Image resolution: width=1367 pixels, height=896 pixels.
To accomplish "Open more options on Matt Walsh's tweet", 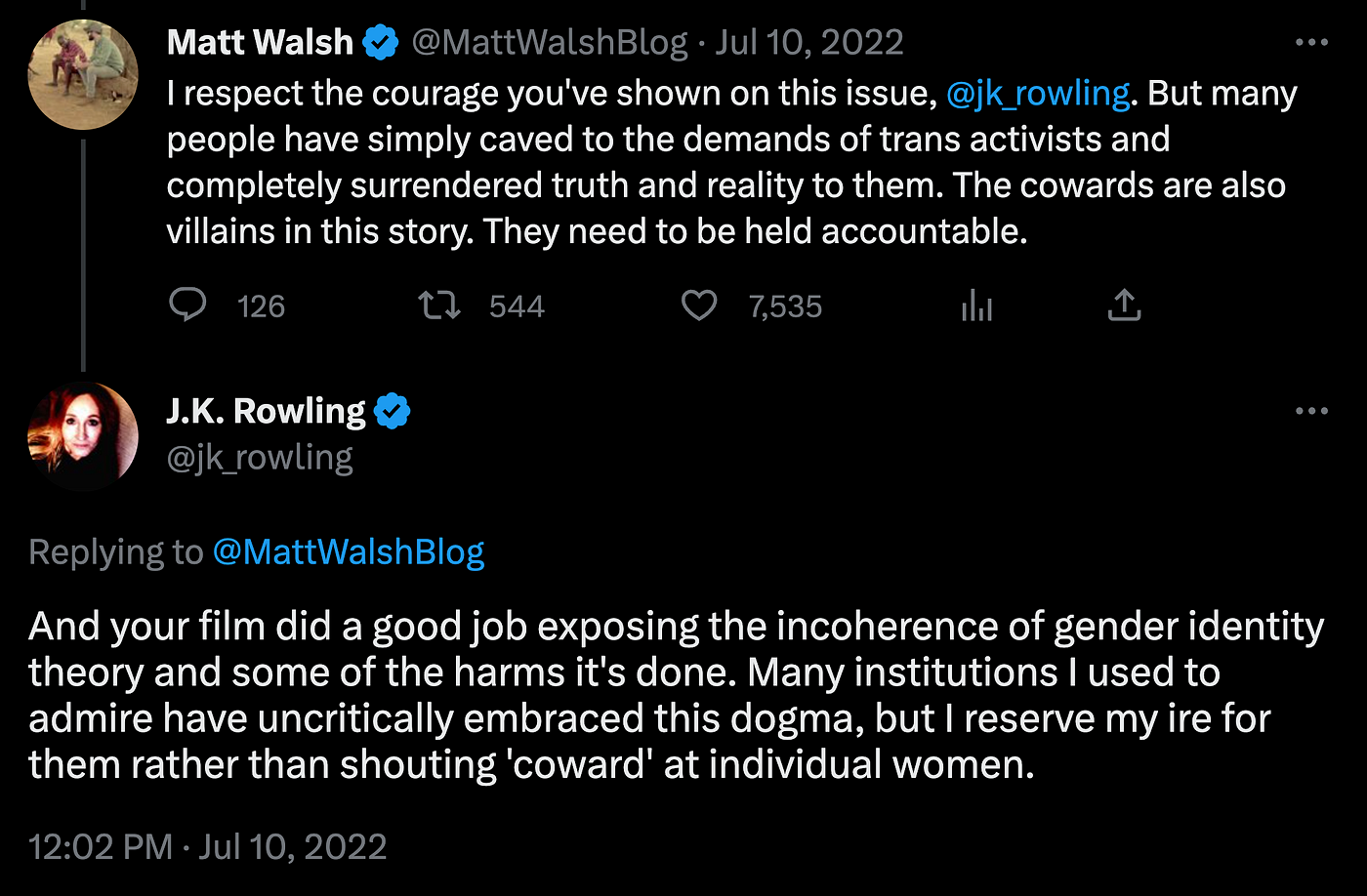I will (x=1311, y=43).
